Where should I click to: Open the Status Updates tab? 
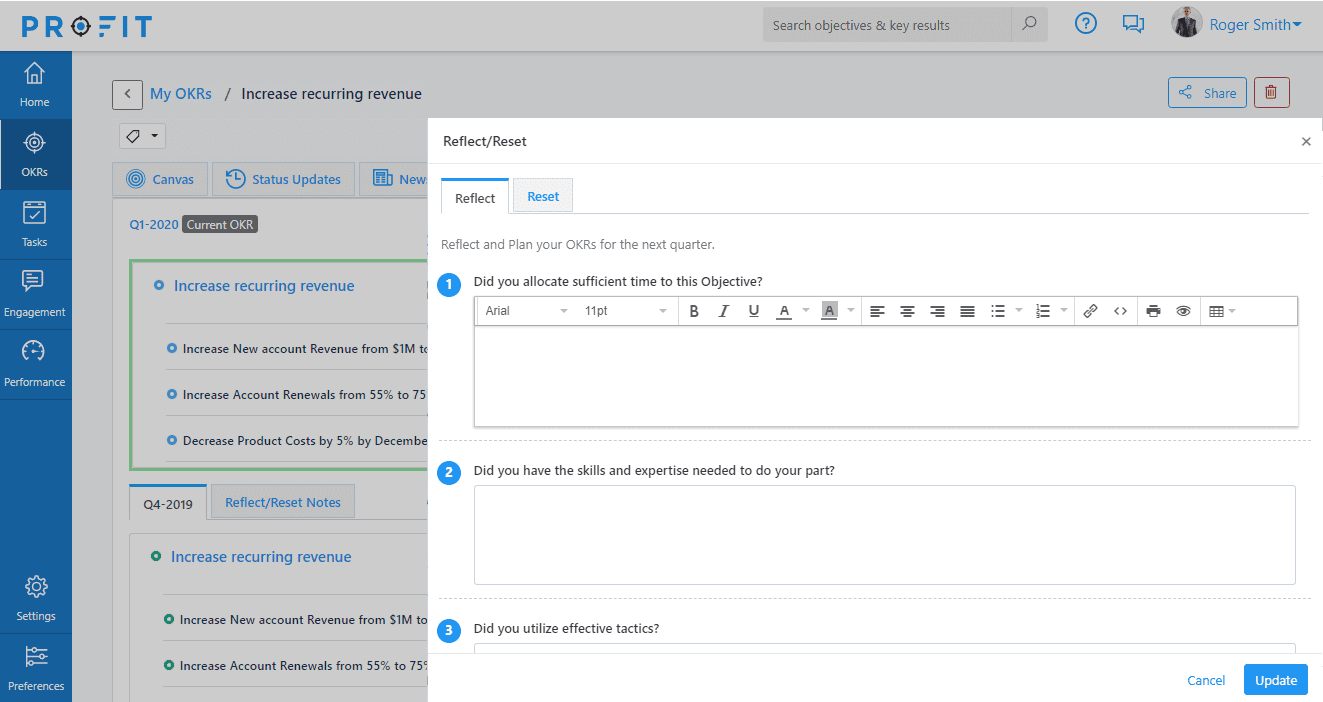coord(284,179)
